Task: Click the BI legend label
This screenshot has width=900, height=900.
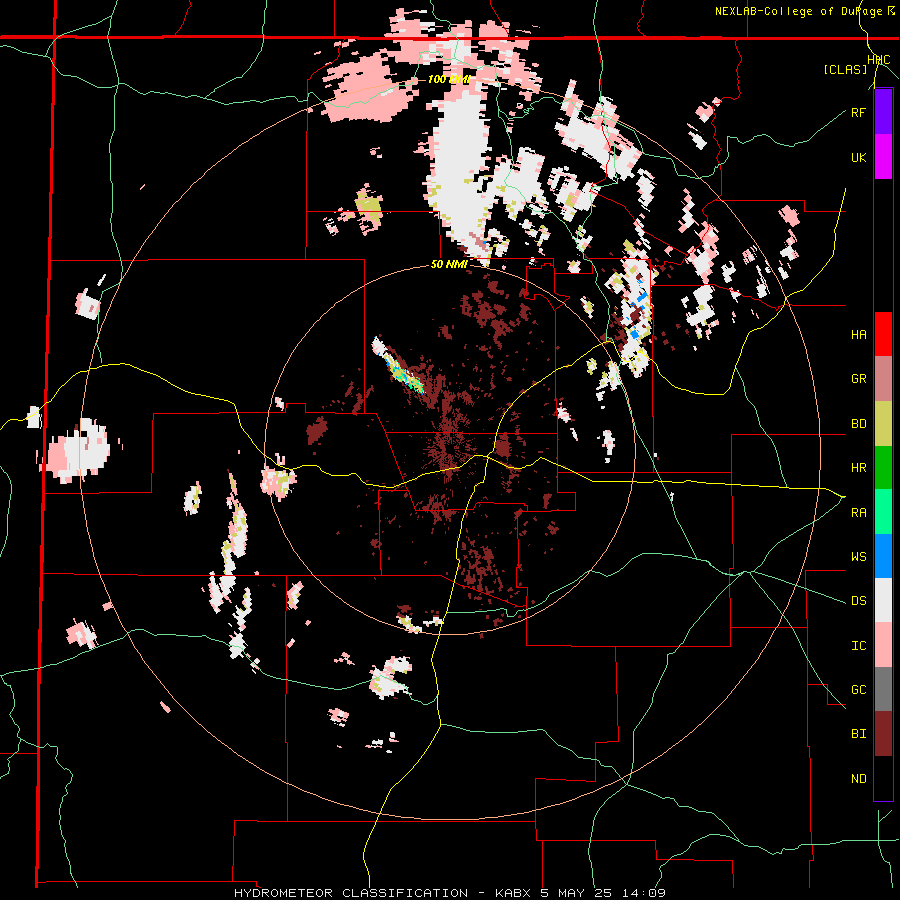Action: [x=858, y=734]
